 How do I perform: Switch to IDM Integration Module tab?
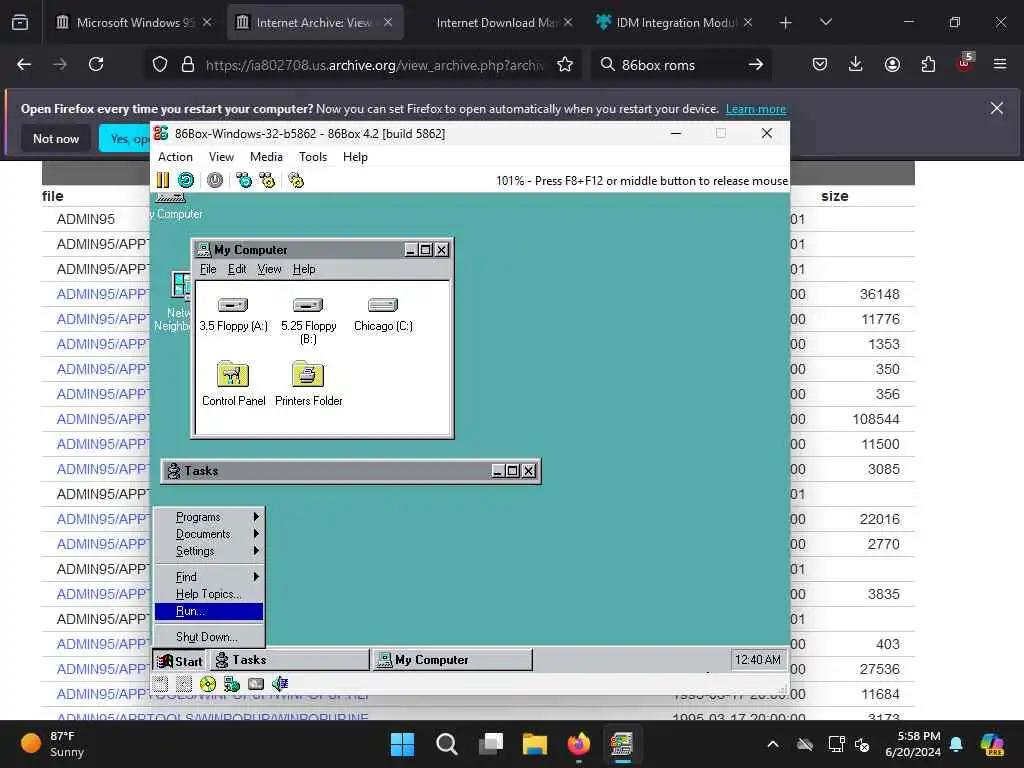[676, 23]
